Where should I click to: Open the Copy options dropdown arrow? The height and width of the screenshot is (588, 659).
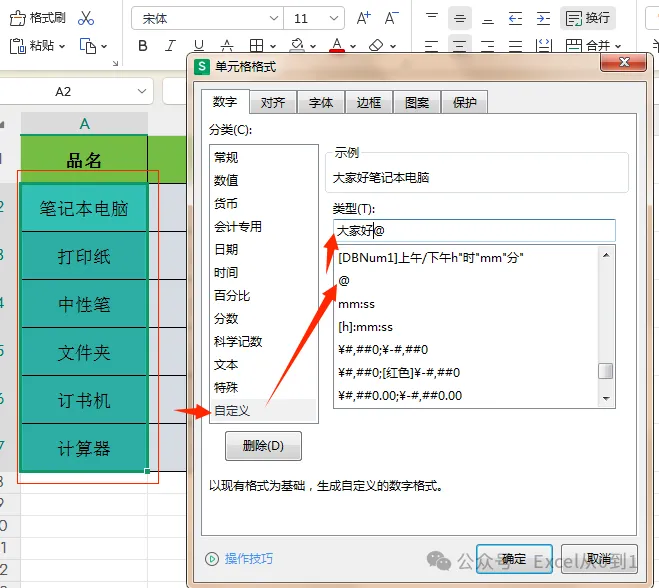104,46
